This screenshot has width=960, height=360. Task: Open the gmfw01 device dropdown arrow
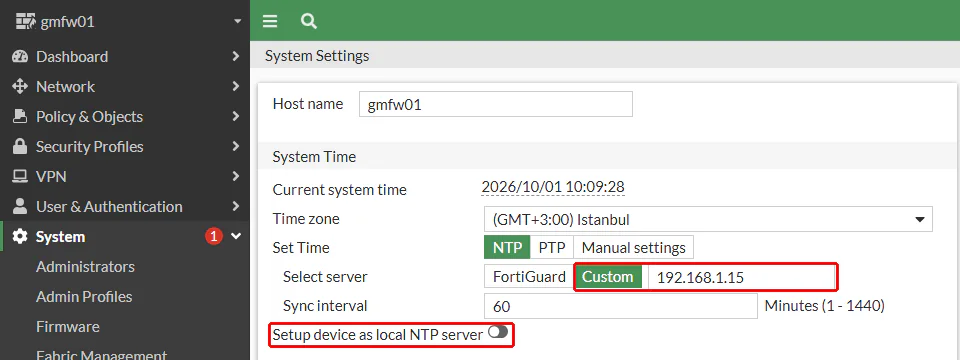pos(238,22)
